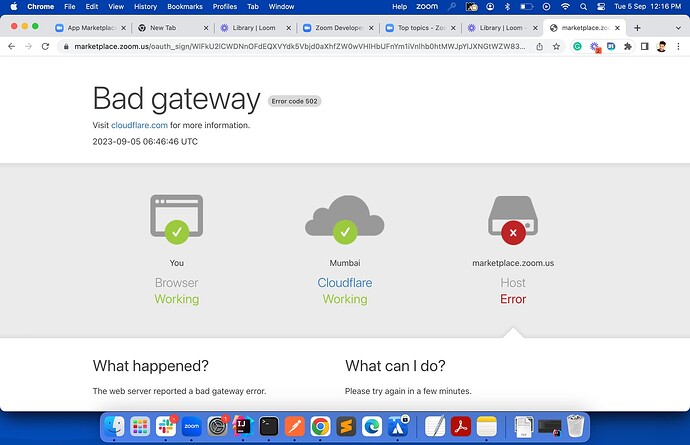Click the address bar URL field
This screenshot has height=445, width=690.
[299, 46]
